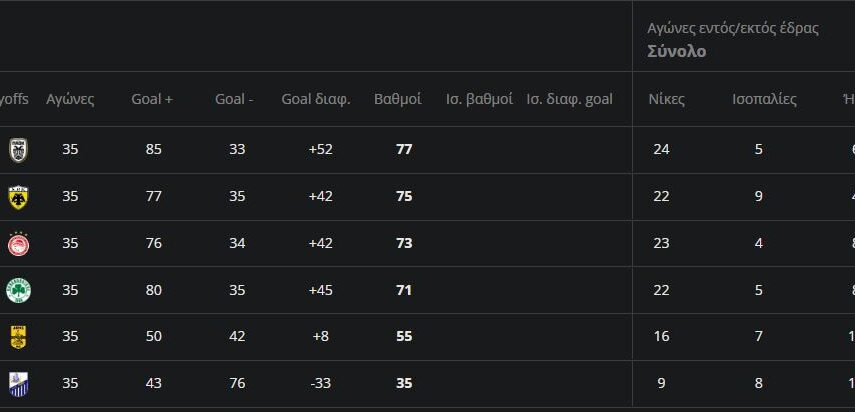The image size is (855, 412).
Task: Sort by the Αγώνες column header
Action: 70,99
